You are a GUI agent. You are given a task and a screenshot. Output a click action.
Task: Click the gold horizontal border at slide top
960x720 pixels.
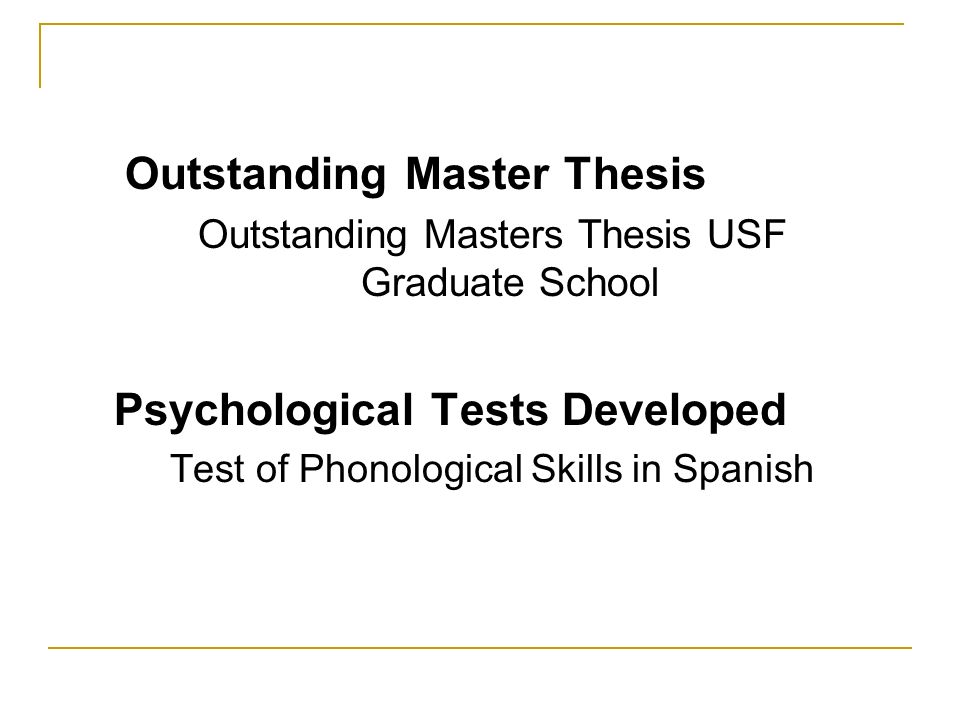(x=471, y=24)
